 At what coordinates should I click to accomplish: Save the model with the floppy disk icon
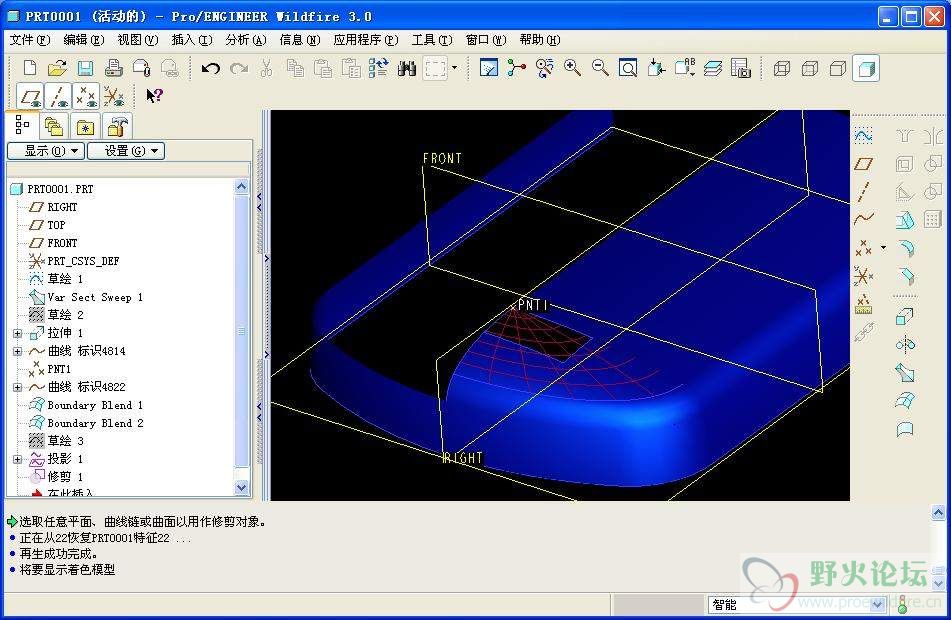tap(85, 68)
